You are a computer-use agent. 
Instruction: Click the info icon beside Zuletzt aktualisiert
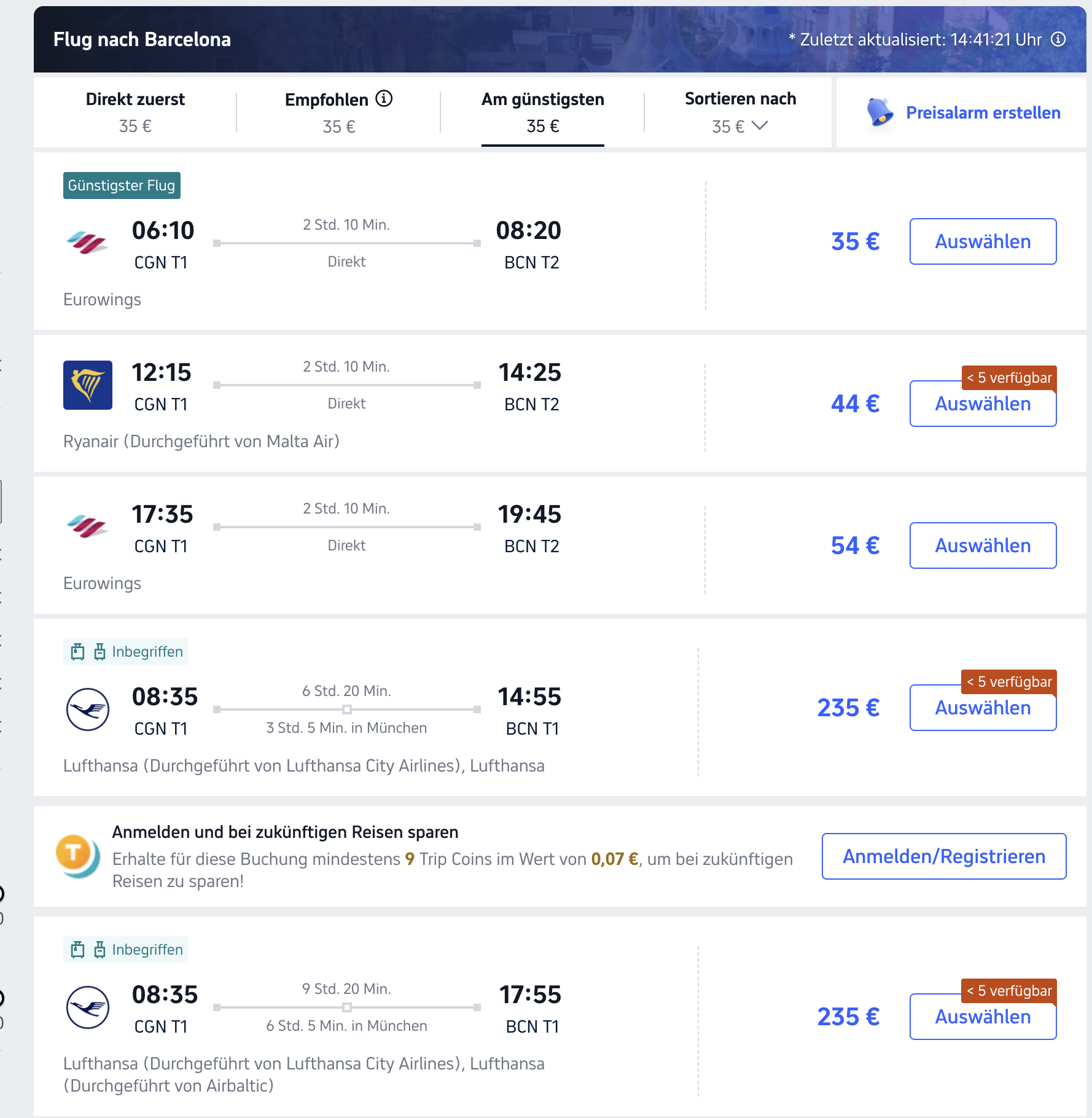(1058, 39)
